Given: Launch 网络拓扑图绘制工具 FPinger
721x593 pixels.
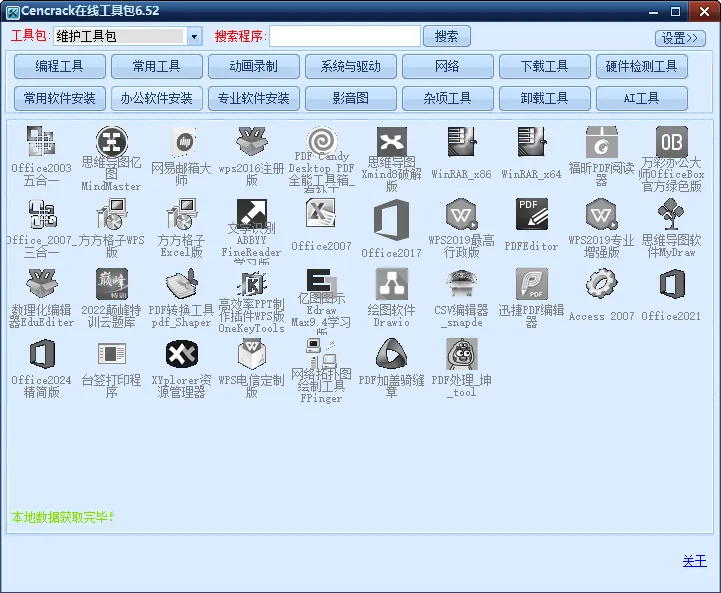Looking at the screenshot, I should pos(321,354).
